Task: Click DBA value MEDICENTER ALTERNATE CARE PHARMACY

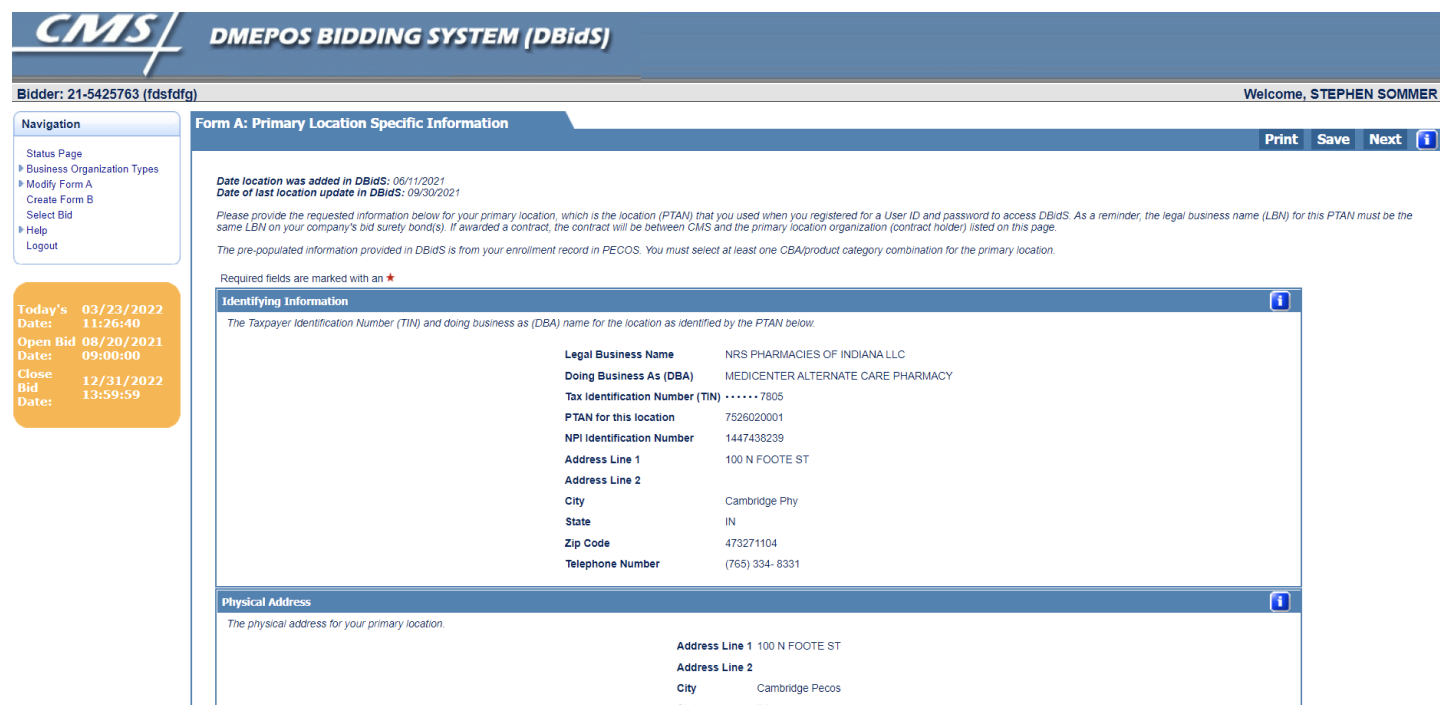Action: [x=839, y=376]
